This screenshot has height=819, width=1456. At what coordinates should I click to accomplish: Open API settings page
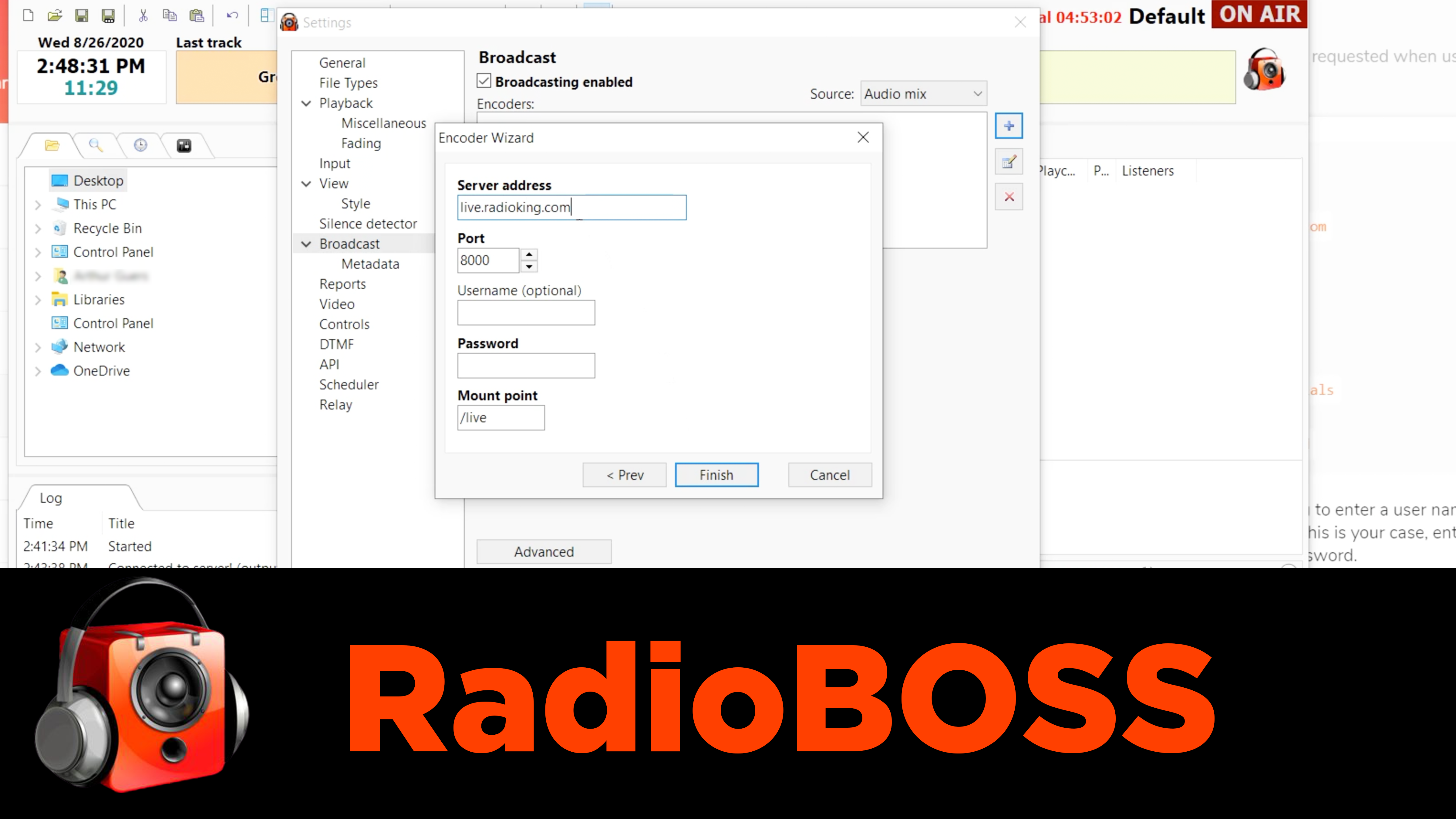pyautogui.click(x=329, y=365)
